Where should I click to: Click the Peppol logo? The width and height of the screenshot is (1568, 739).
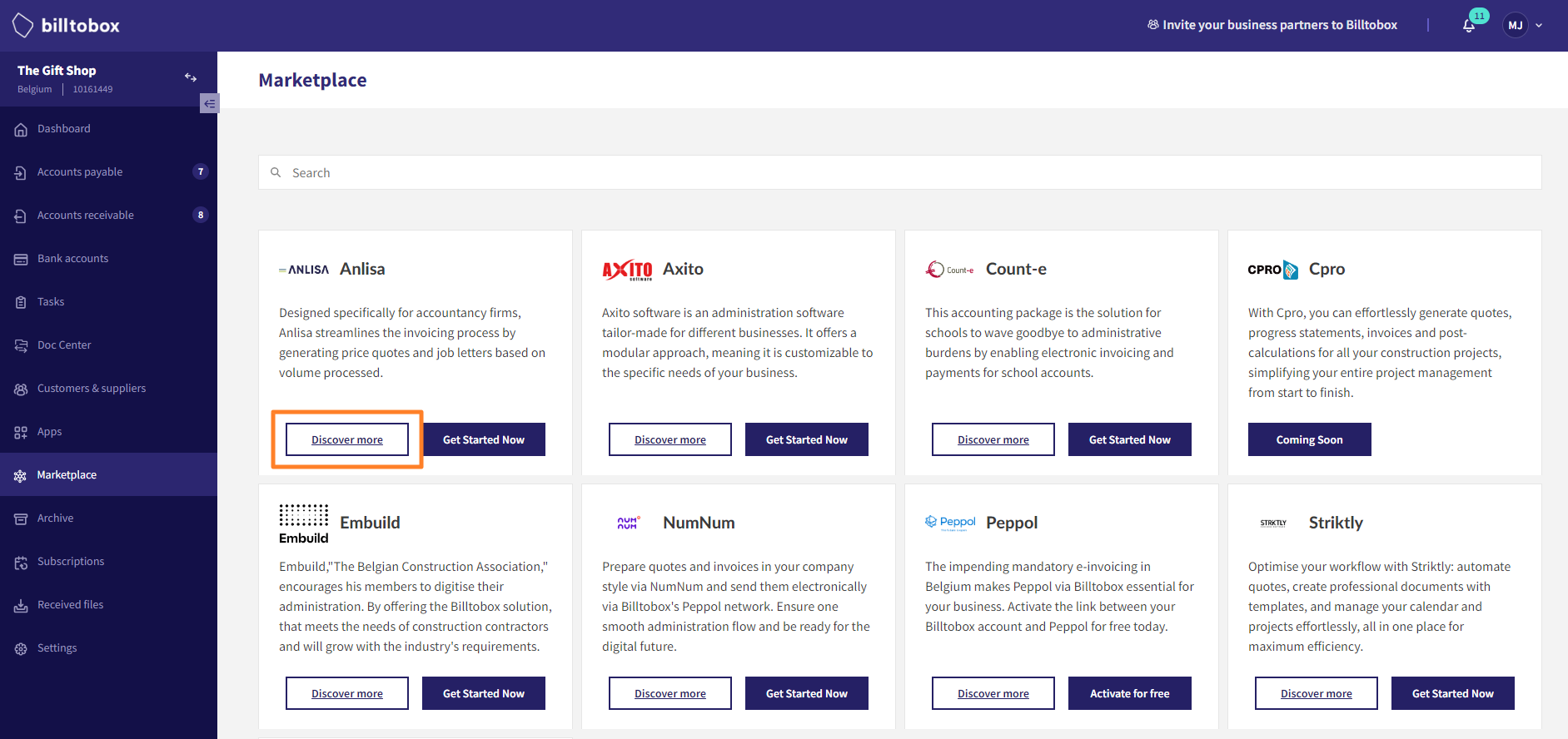(x=950, y=523)
